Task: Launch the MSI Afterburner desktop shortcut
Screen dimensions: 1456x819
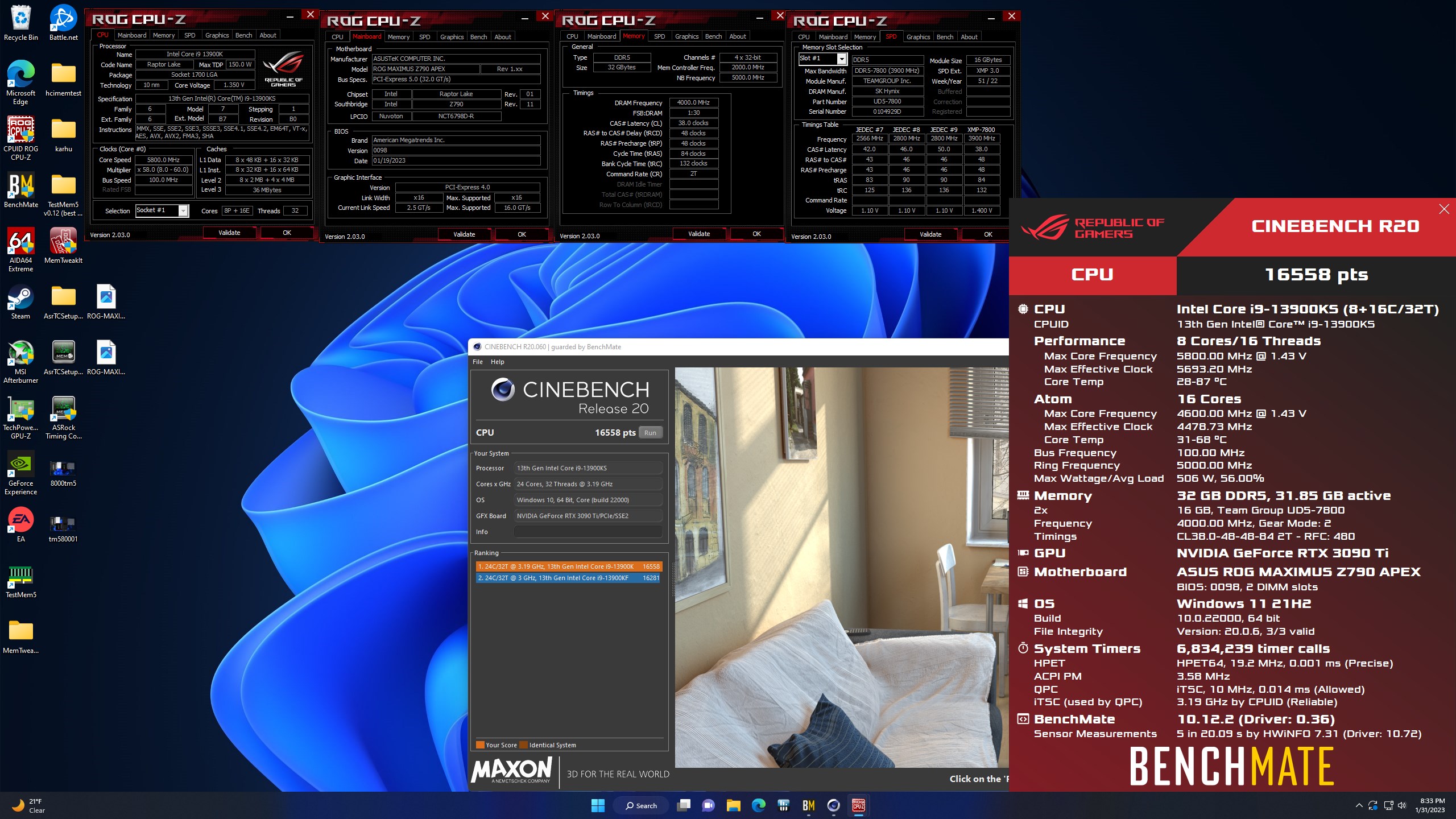Action: tap(20, 361)
